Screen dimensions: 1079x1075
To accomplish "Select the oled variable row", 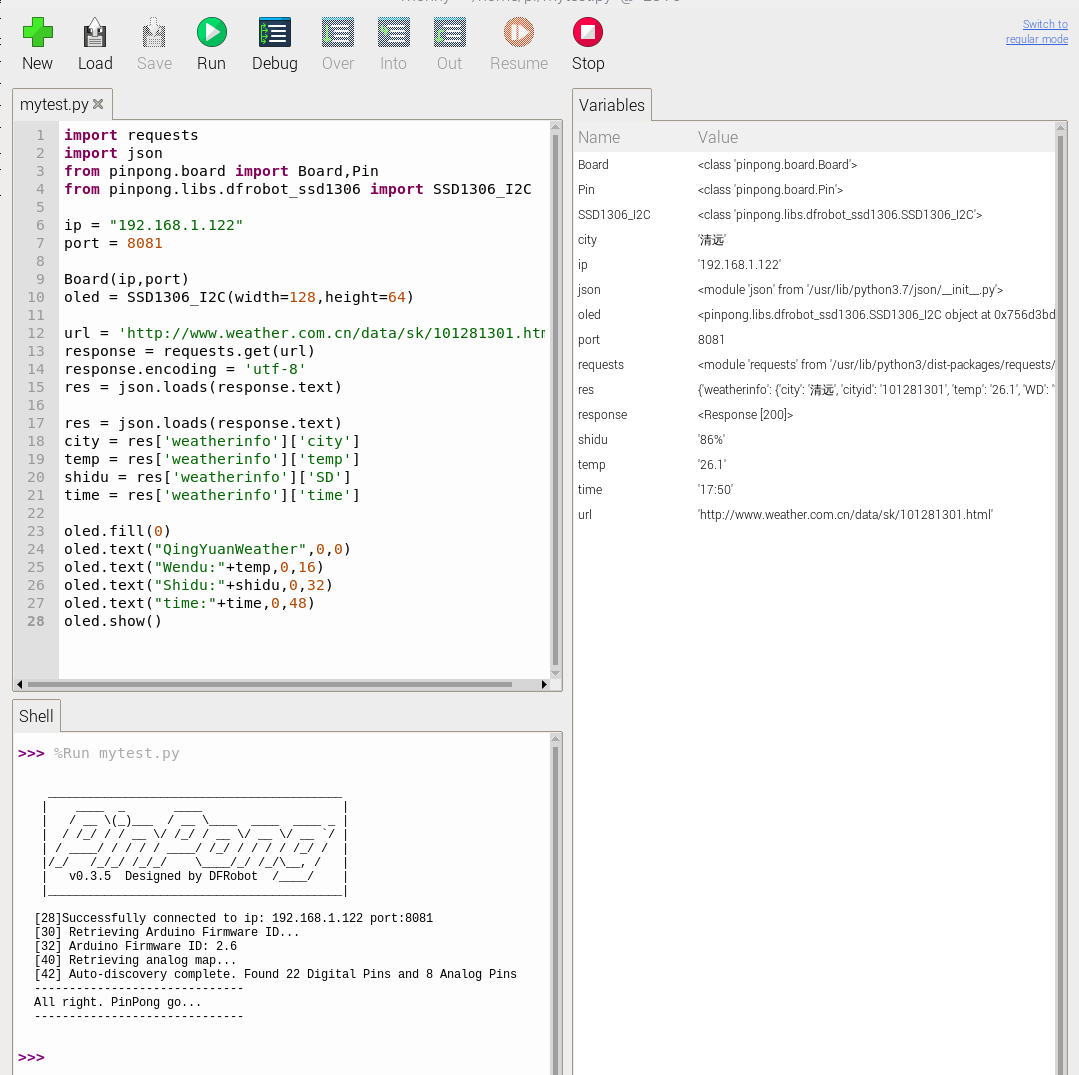I will coord(815,315).
